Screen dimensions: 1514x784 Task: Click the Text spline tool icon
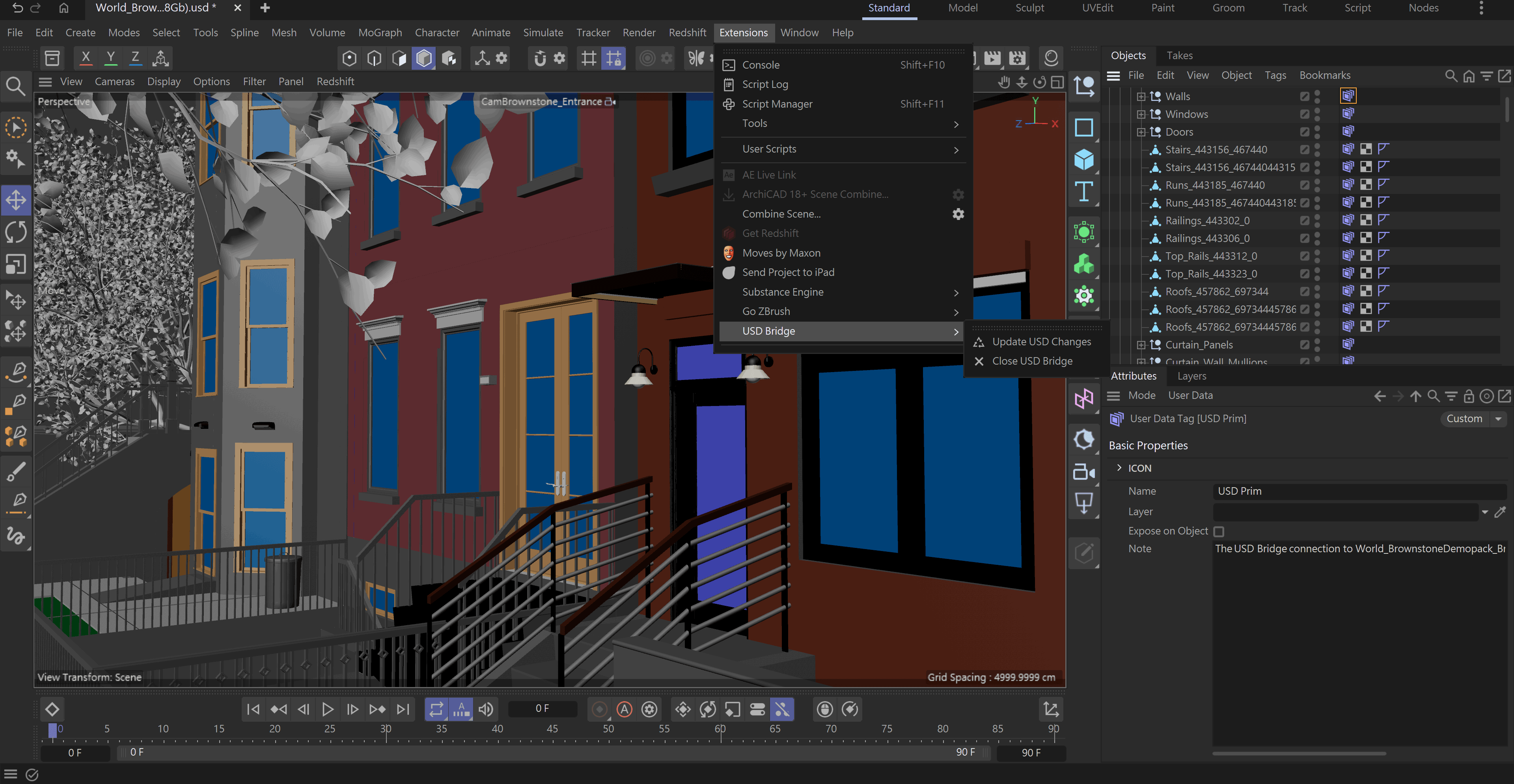tap(1083, 192)
